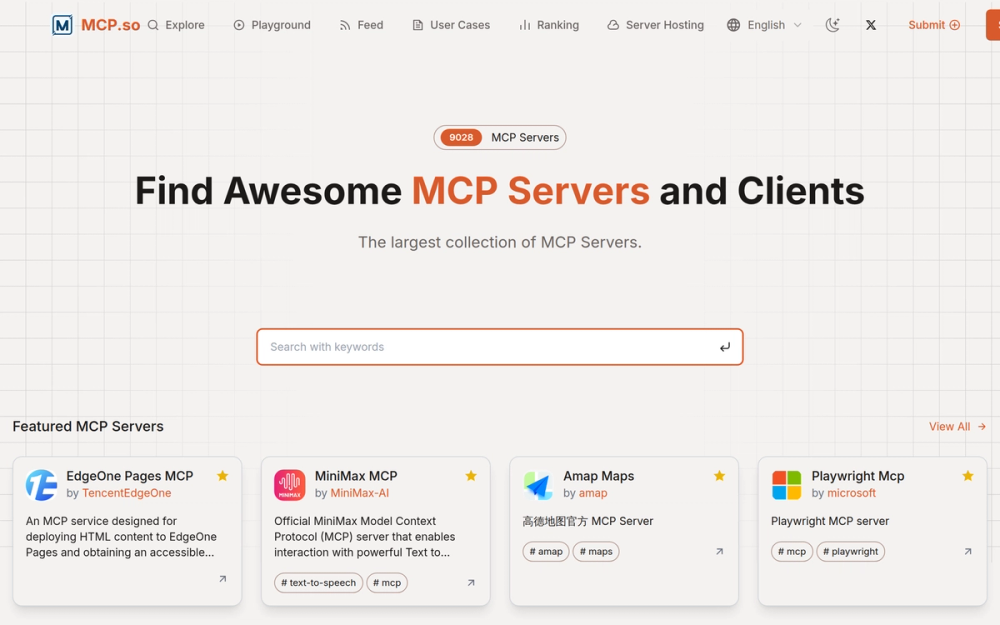Viewport: 1000px width, 625px height.
Task: Click the 9028 MCP Servers badge
Action: click(x=499, y=137)
